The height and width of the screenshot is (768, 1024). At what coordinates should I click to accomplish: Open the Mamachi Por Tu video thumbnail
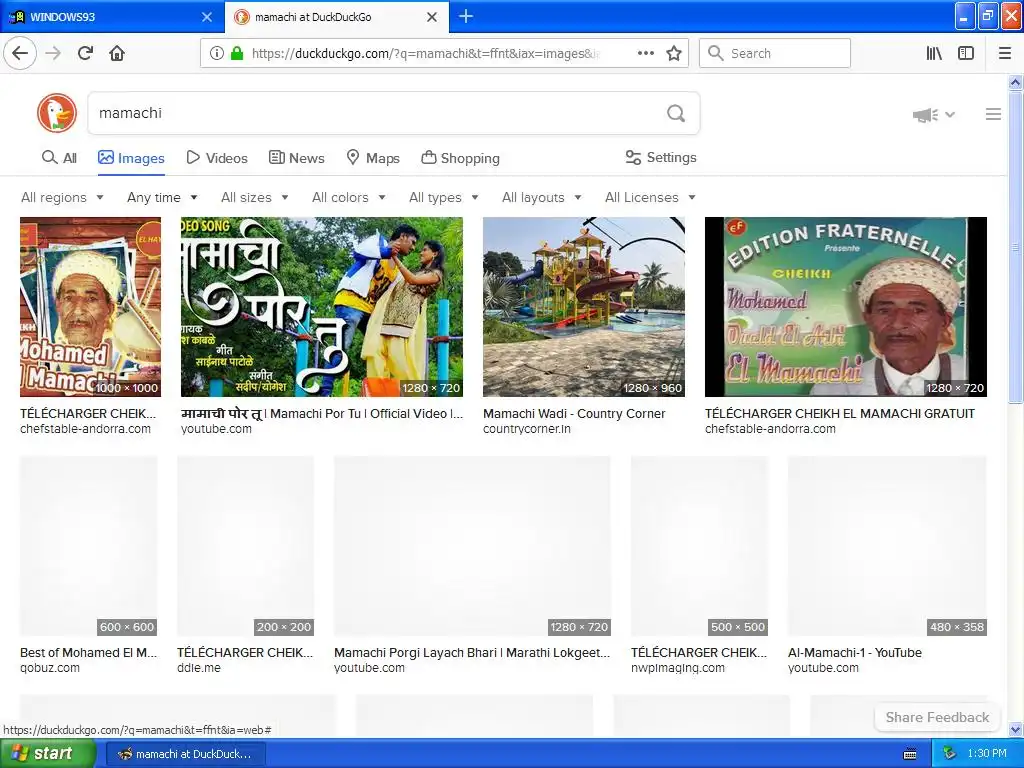(x=322, y=307)
